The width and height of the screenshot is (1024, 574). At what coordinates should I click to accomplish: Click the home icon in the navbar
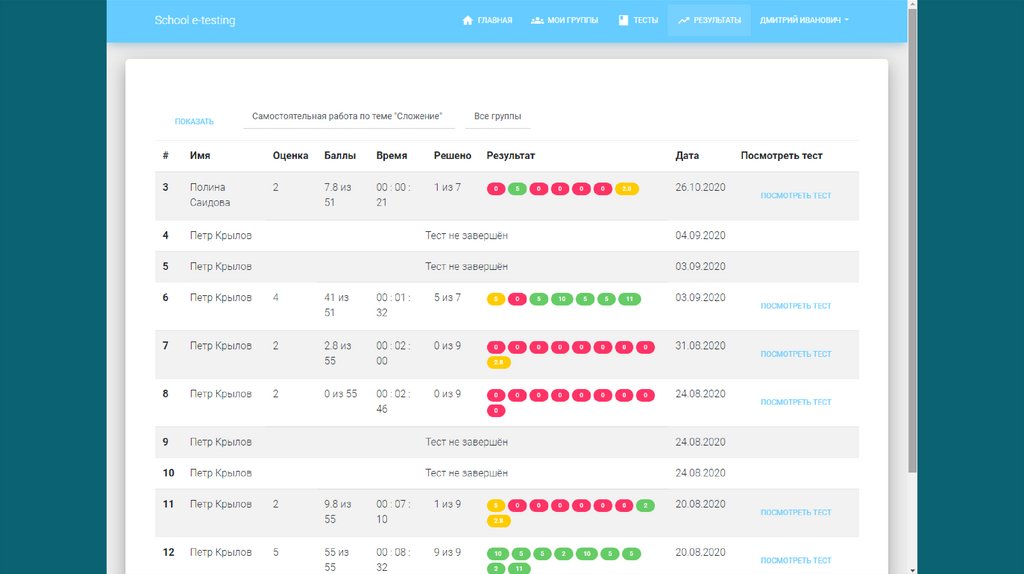click(x=467, y=20)
